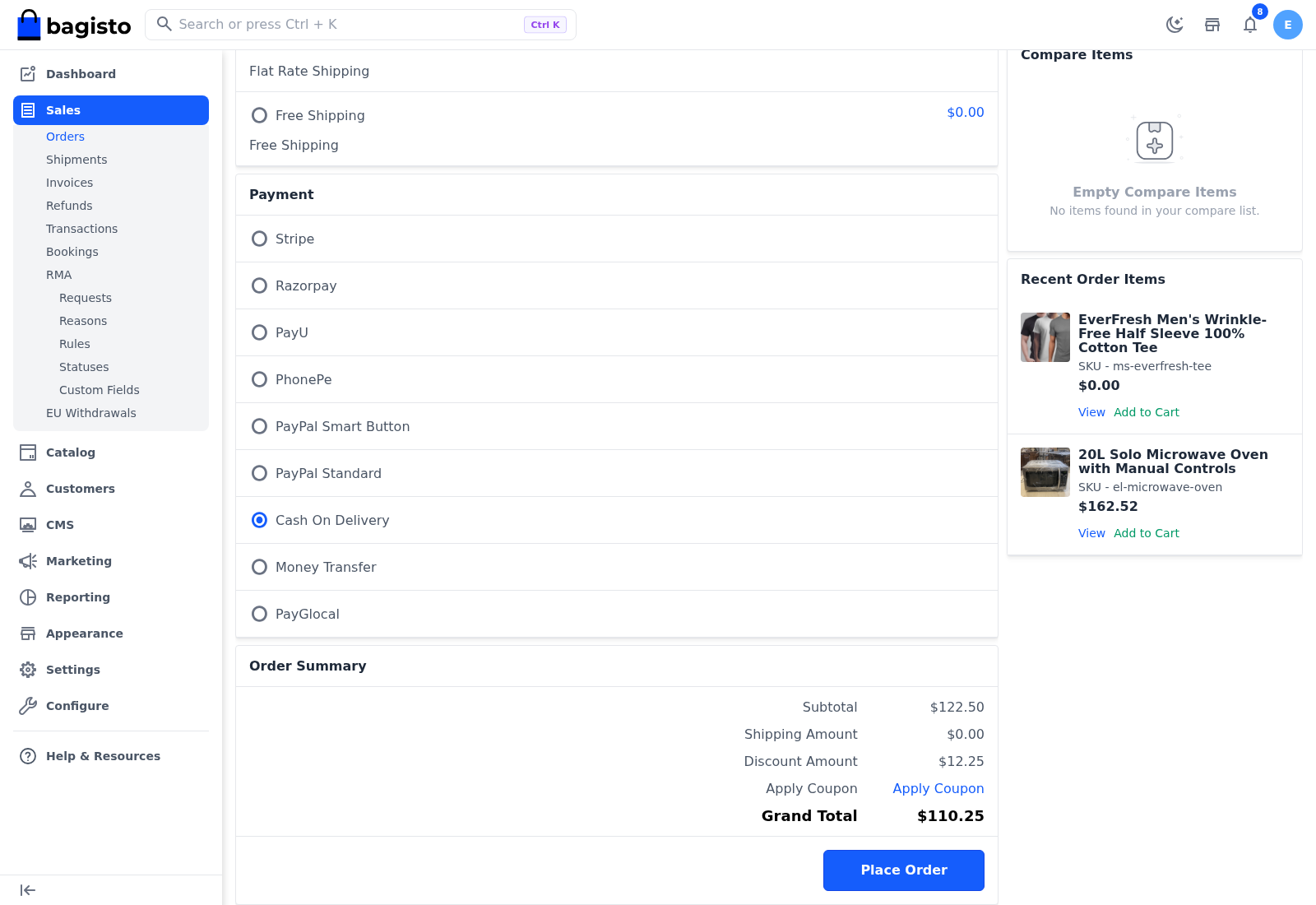
Task: Click the search magnifier icon
Action: (x=164, y=24)
